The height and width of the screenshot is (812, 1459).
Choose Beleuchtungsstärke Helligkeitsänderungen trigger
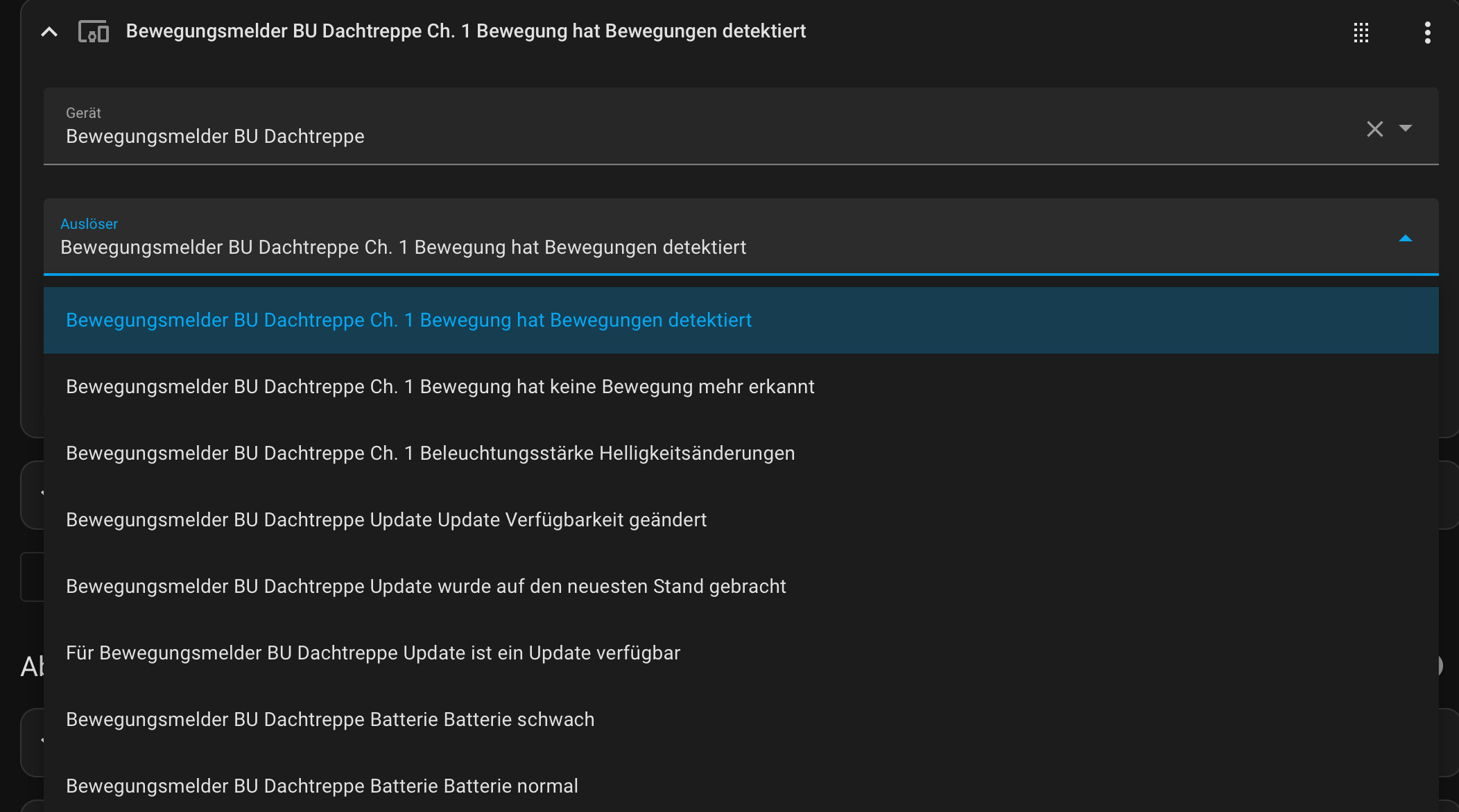(430, 453)
